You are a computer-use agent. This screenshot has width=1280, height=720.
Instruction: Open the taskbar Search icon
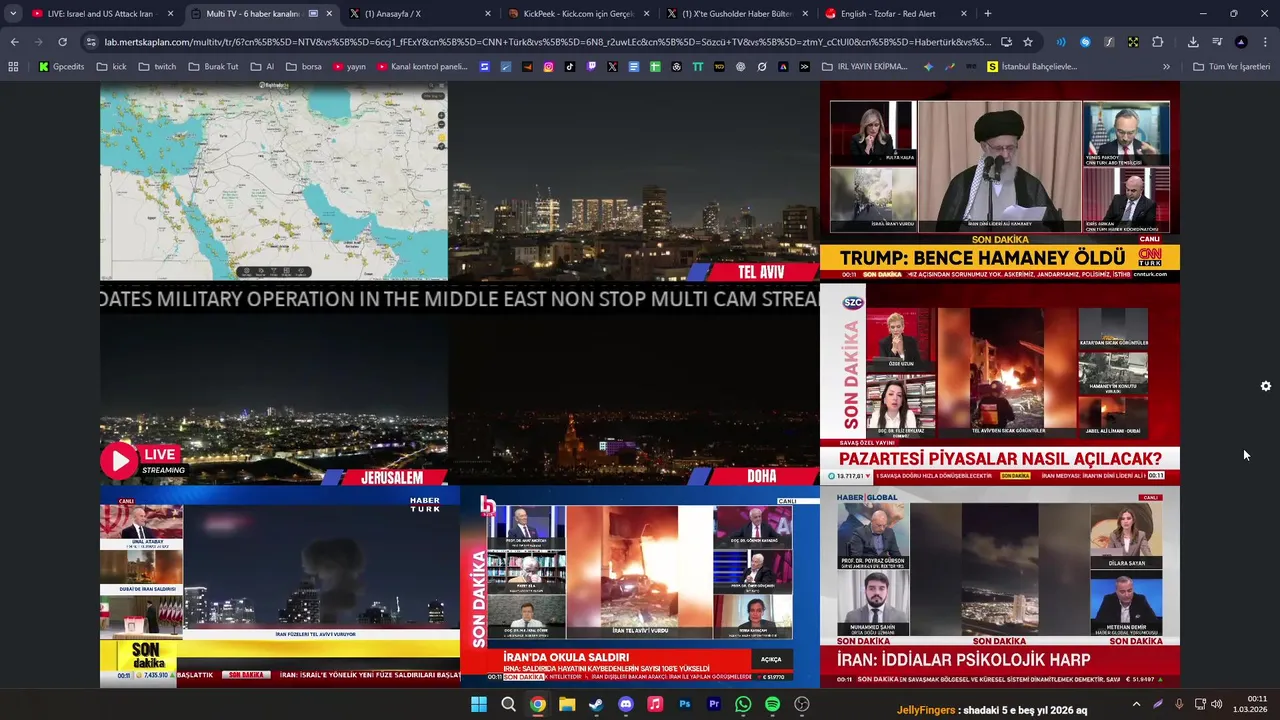tap(508, 704)
